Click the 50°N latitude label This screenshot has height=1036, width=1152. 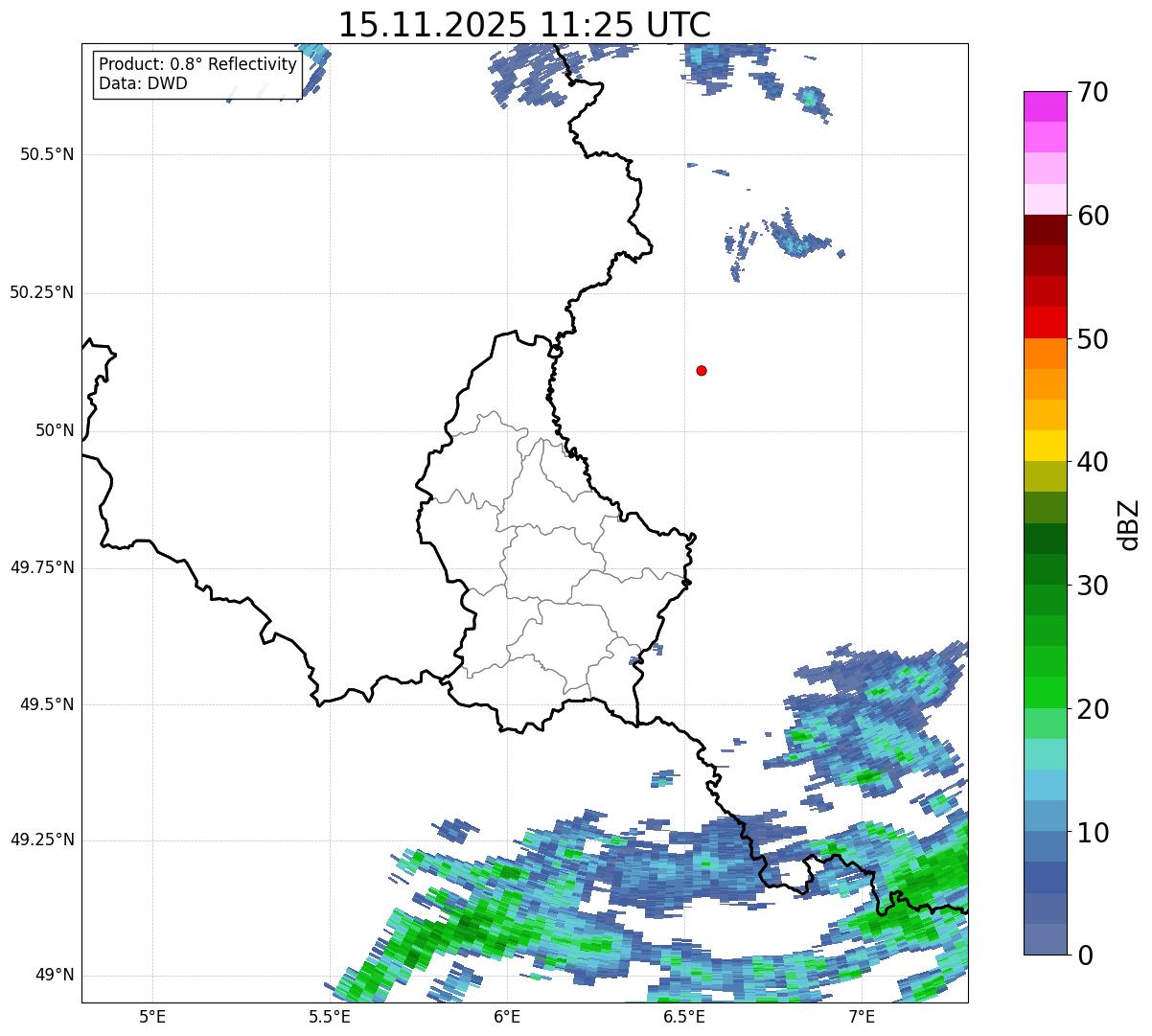click(55, 430)
